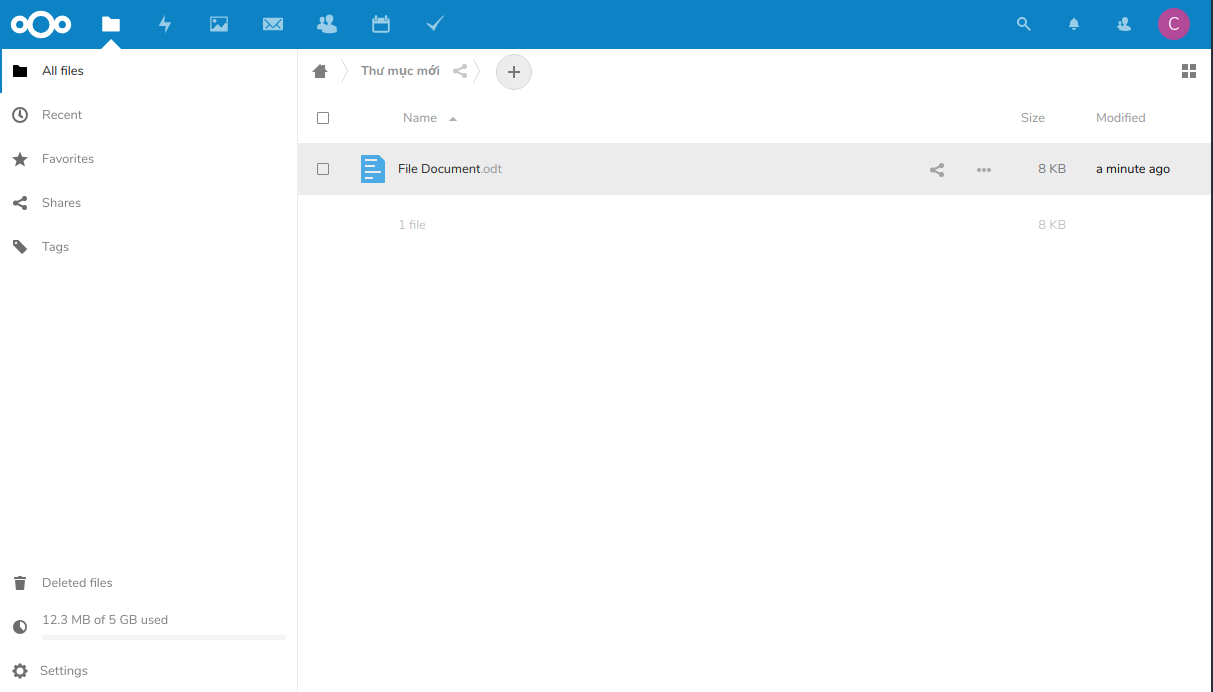Image resolution: width=1213 pixels, height=692 pixels.
Task: Sort by Name column
Action: [420, 118]
